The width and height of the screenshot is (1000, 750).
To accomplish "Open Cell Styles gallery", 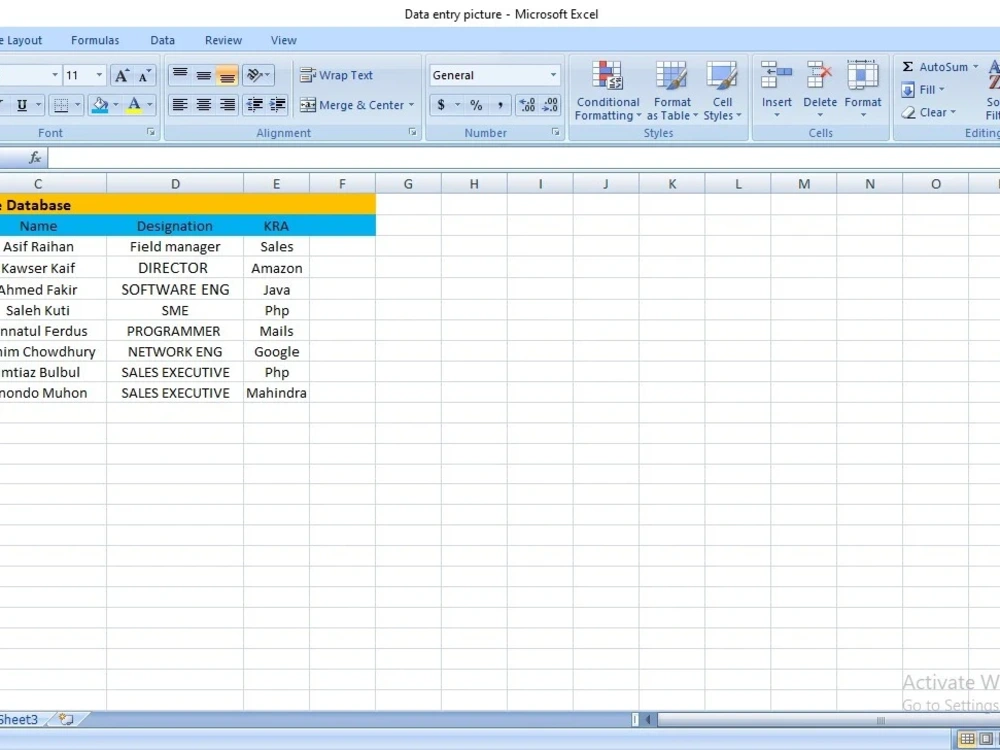I will pyautogui.click(x=723, y=91).
